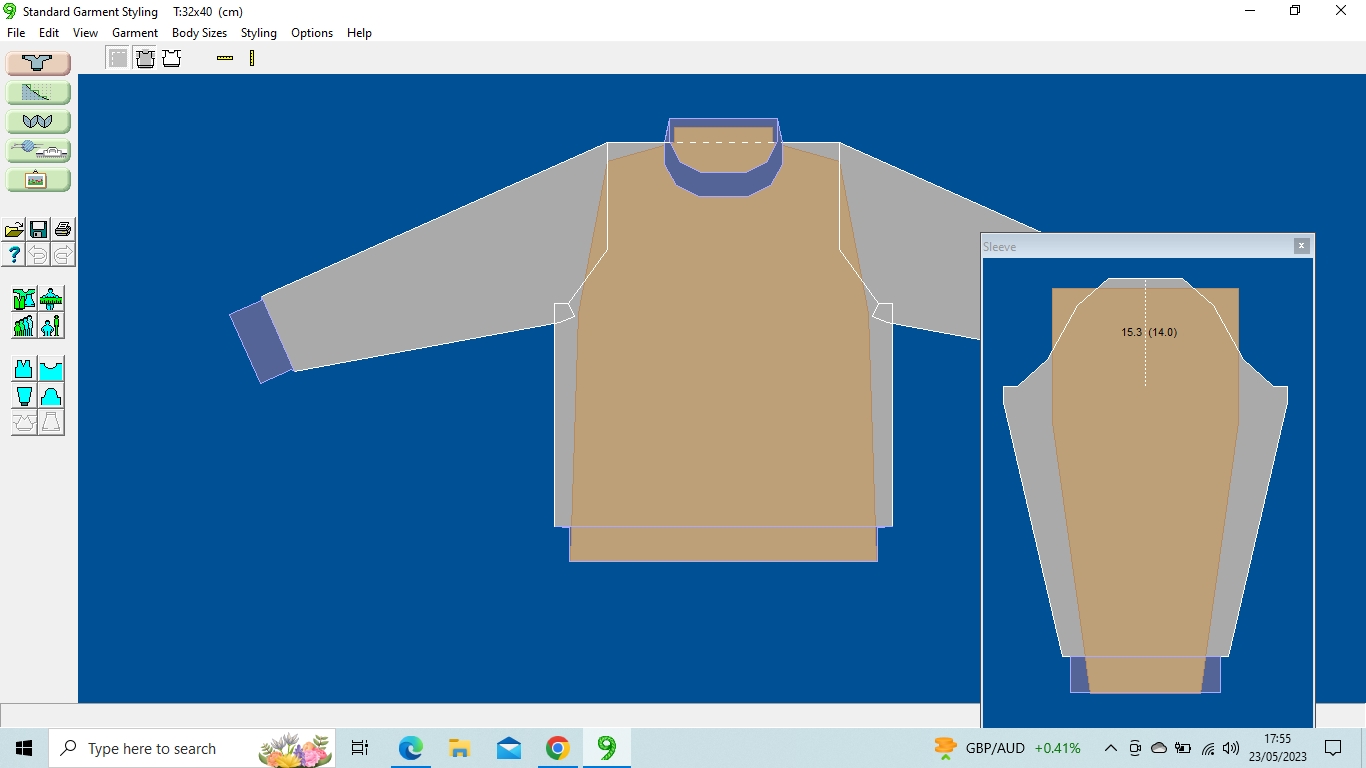This screenshot has width=1366, height=768.
Task: Open the Styling menu
Action: point(258,33)
